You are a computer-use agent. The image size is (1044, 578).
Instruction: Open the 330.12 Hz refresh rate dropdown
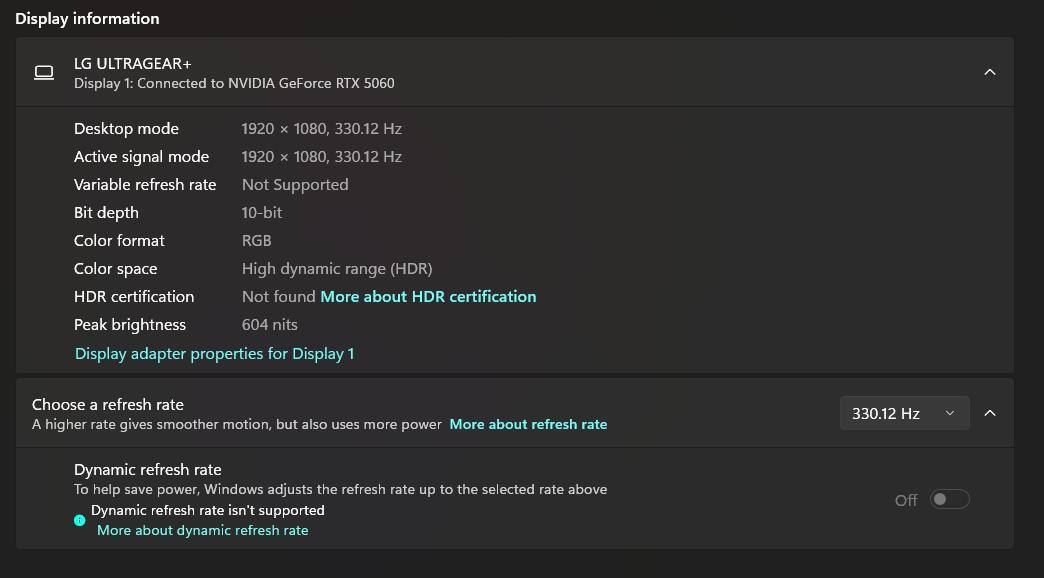tap(903, 413)
